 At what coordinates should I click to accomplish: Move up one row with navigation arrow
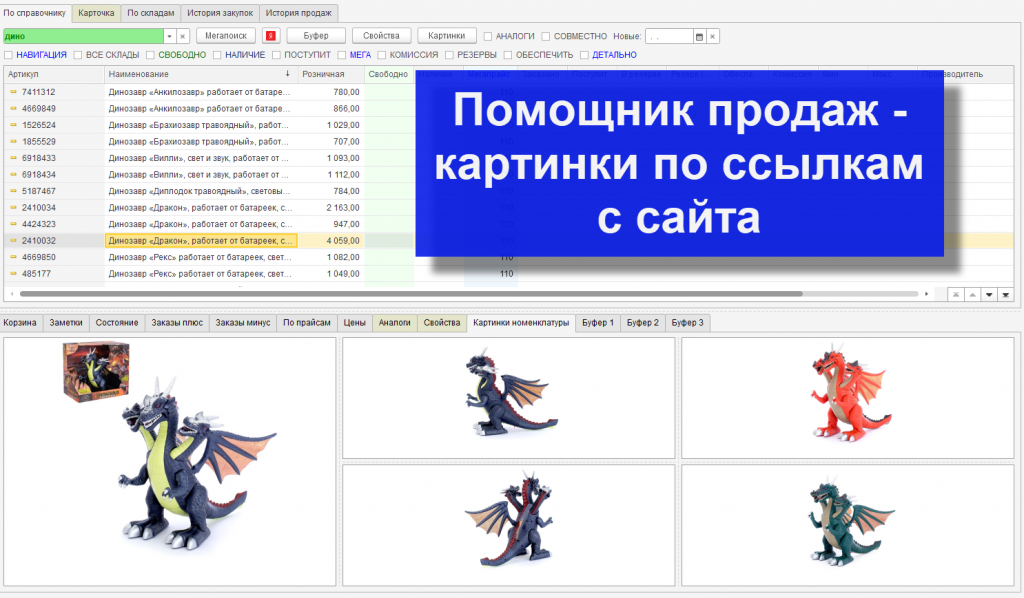[972, 294]
